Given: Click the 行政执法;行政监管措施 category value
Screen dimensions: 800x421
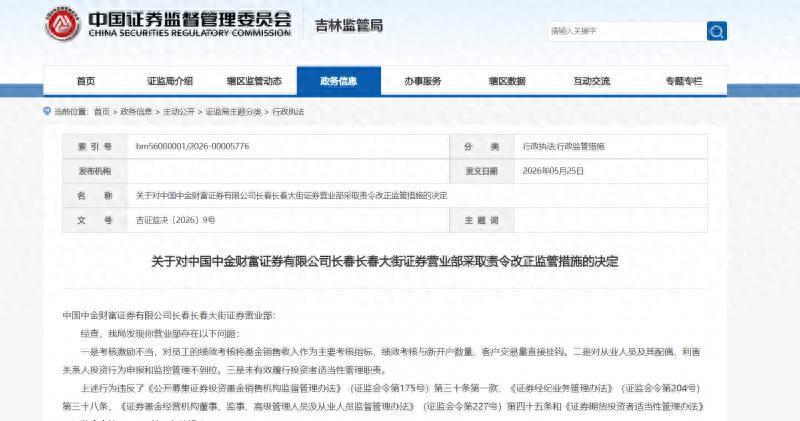Looking at the screenshot, I should tap(563, 146).
